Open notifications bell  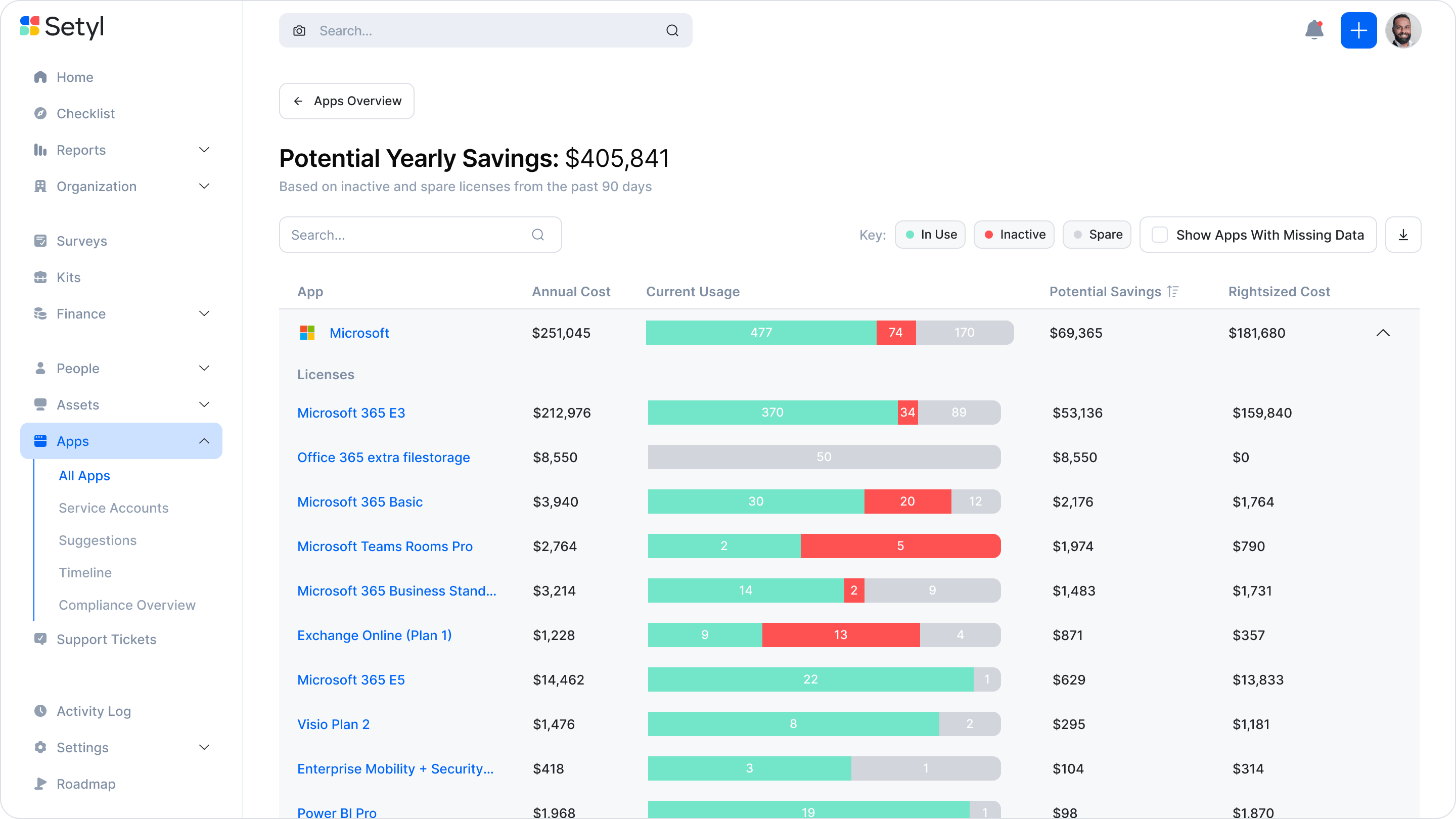pos(1314,30)
